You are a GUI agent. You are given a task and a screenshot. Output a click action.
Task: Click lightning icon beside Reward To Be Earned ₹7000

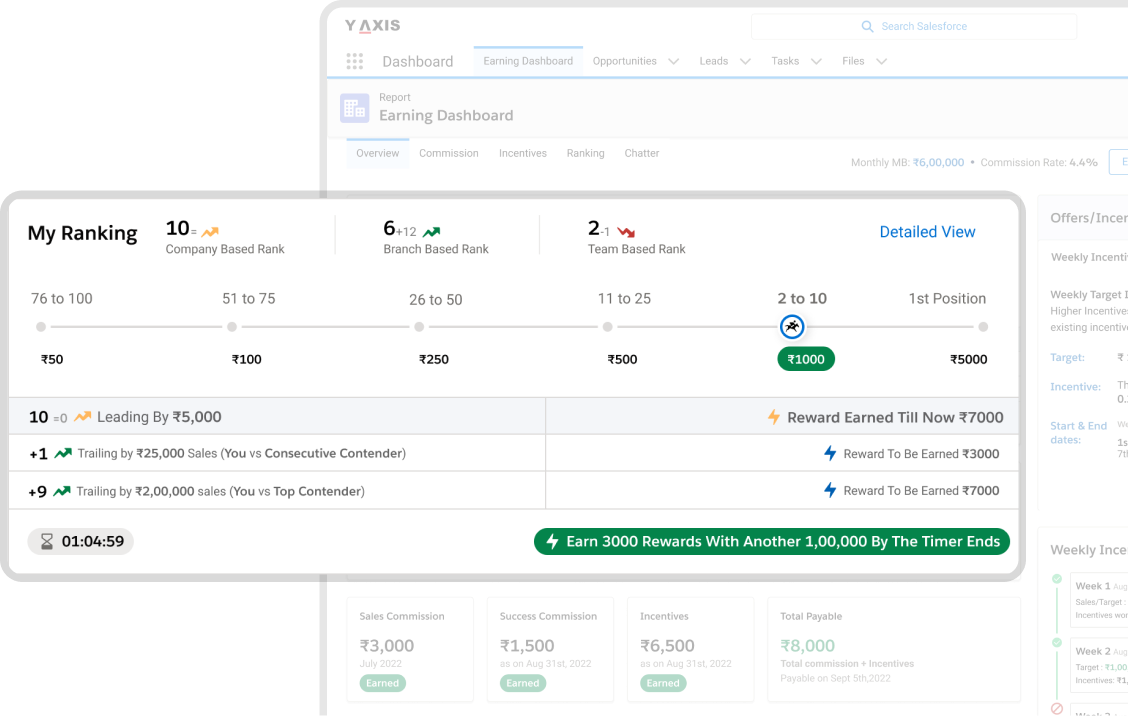[x=830, y=491]
